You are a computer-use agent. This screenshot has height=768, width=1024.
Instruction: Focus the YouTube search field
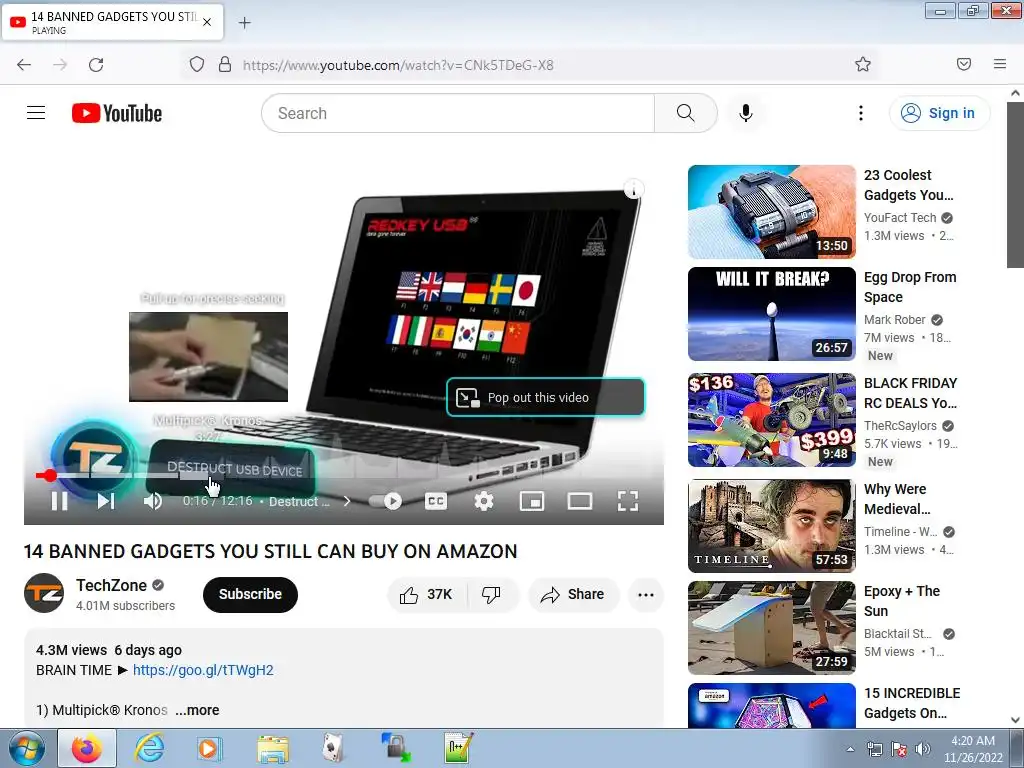coord(458,113)
